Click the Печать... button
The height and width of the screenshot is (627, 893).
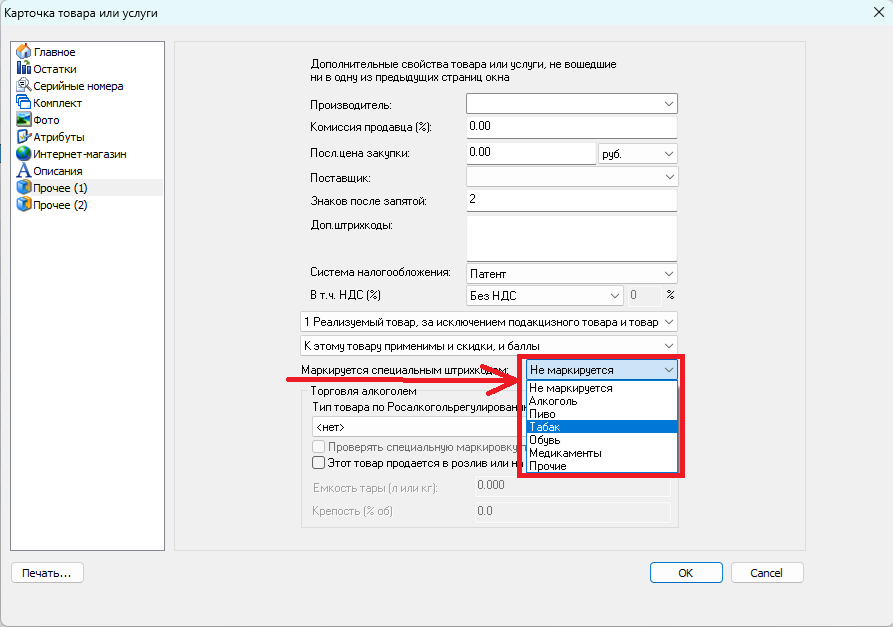click(47, 573)
